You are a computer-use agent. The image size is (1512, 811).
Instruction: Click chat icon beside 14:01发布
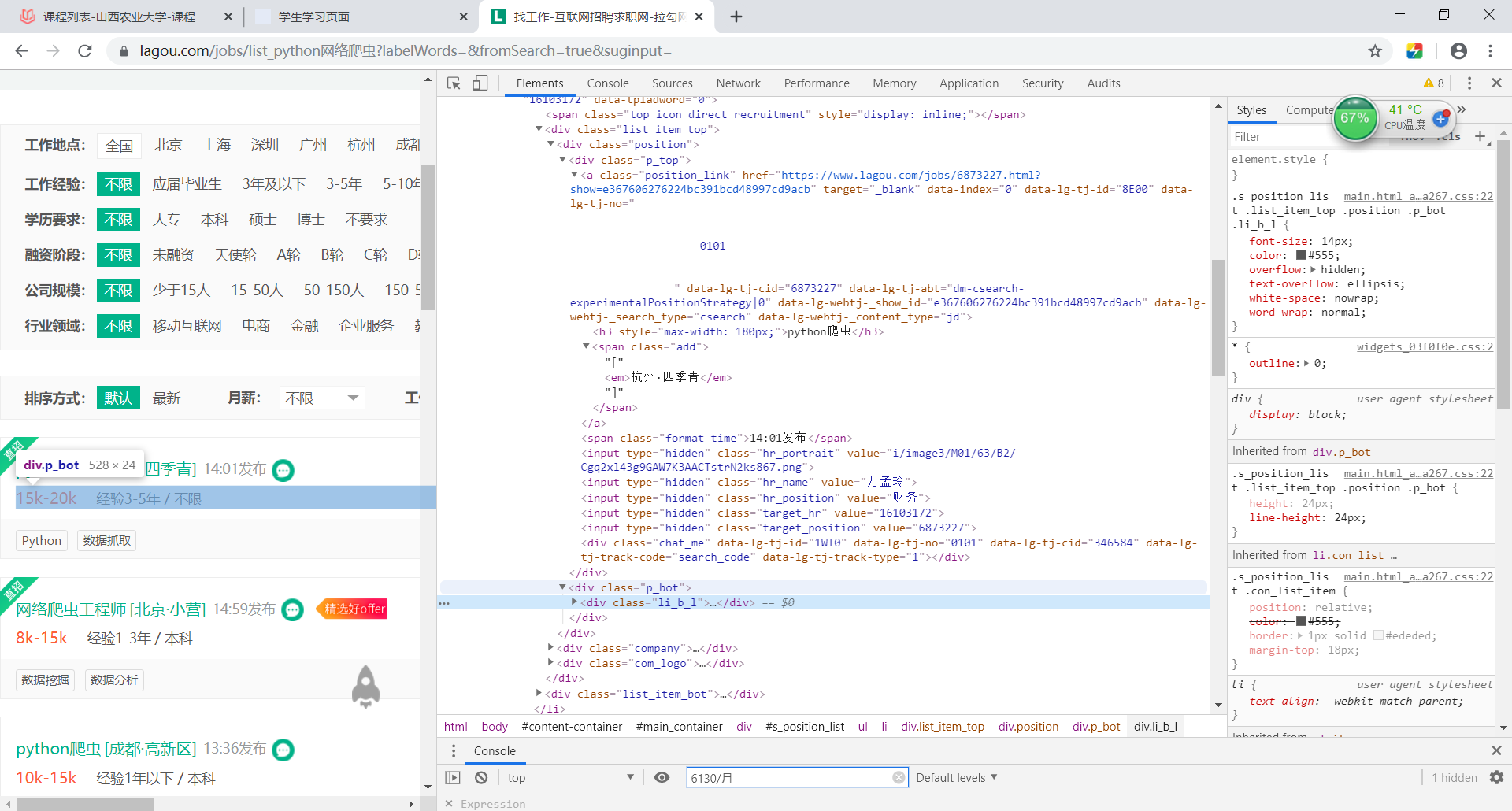click(283, 471)
